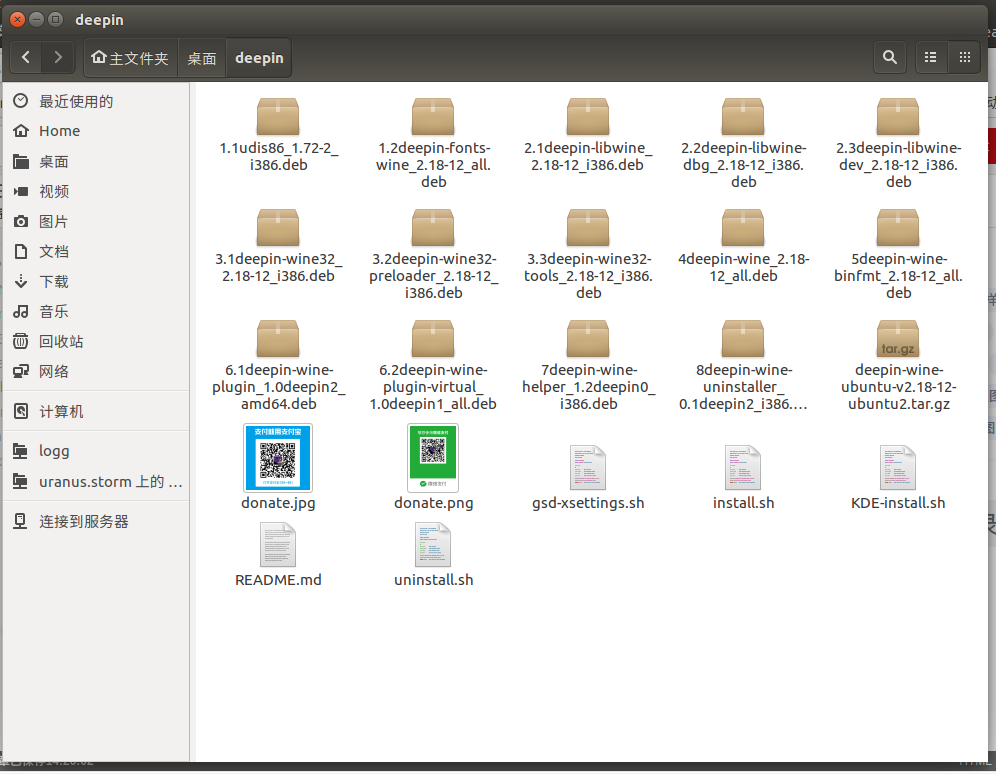This screenshot has height=774, width=996.
Task: Open 网络 in sidebar
Action: point(96,371)
